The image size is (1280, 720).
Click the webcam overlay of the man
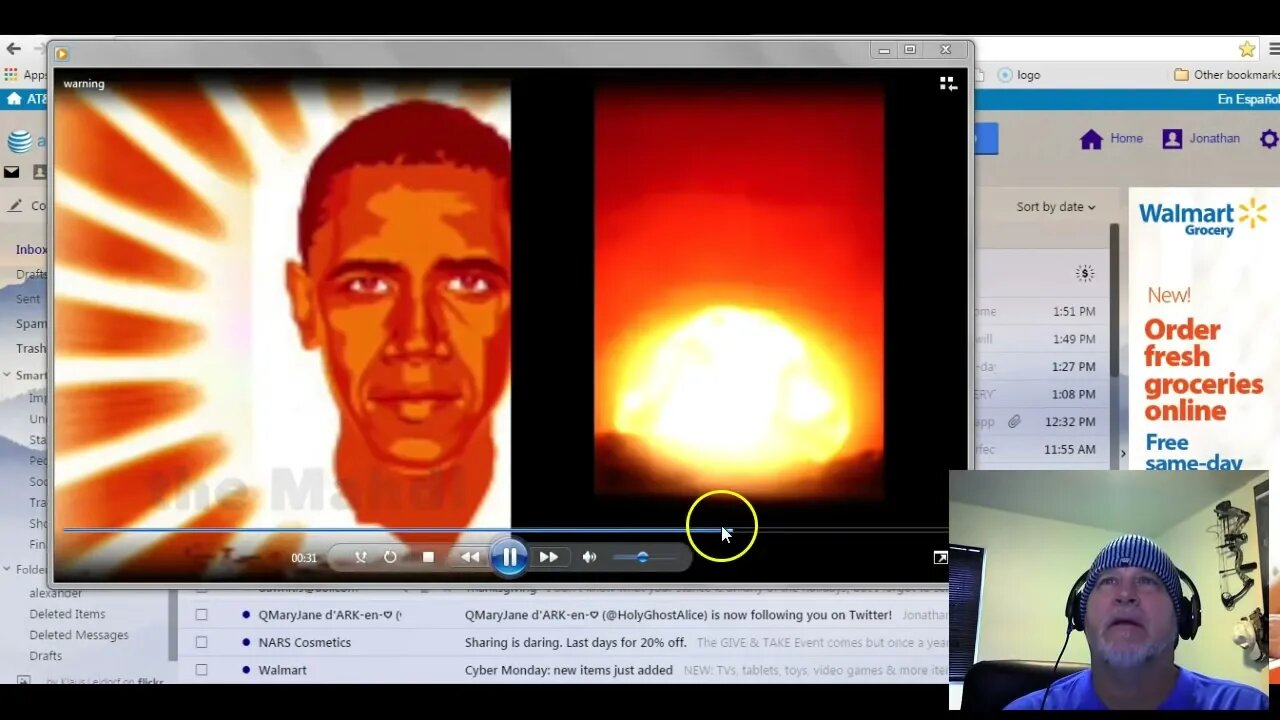pos(1108,590)
